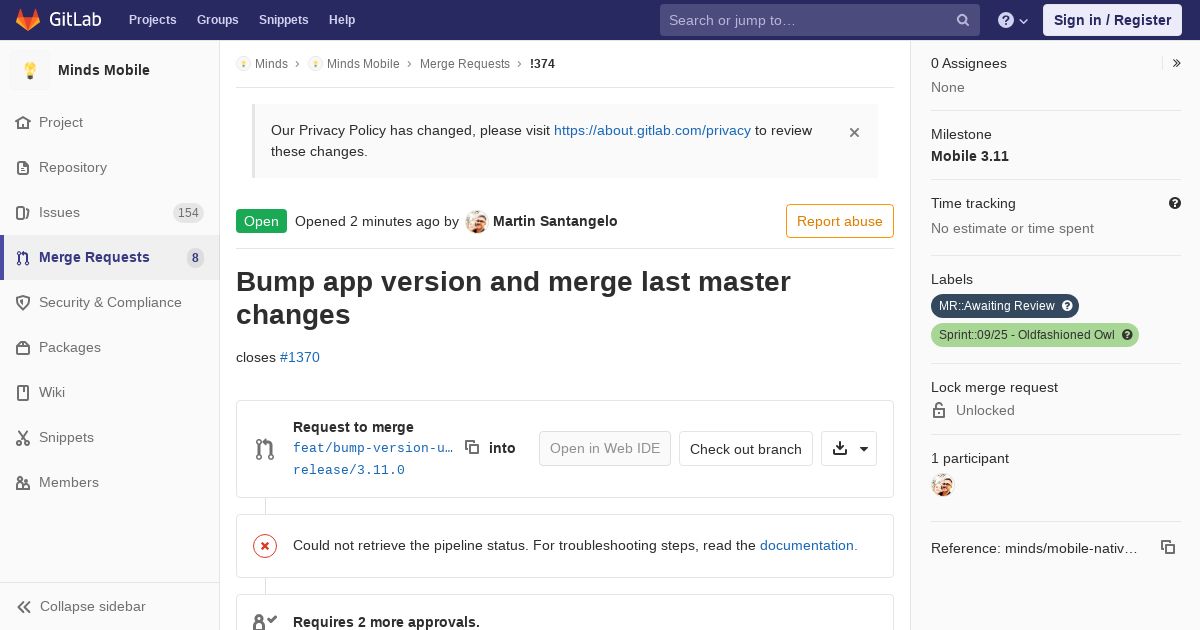
Task: Click the Check out branch button
Action: [746, 449]
